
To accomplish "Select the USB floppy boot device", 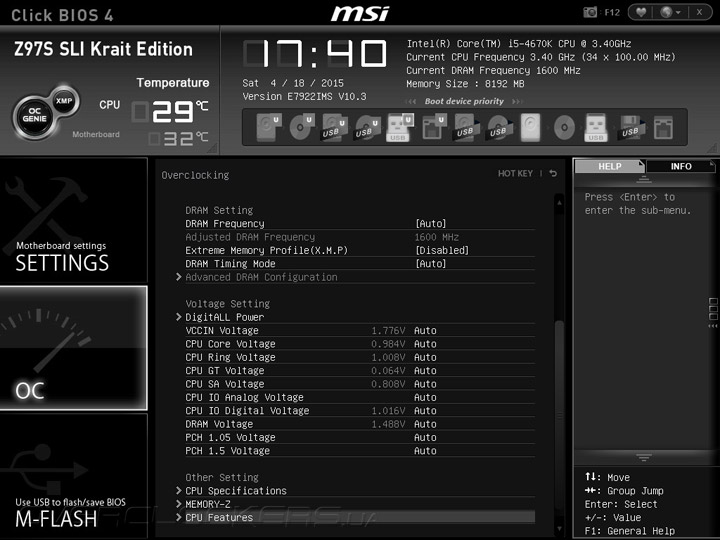I will (631, 127).
